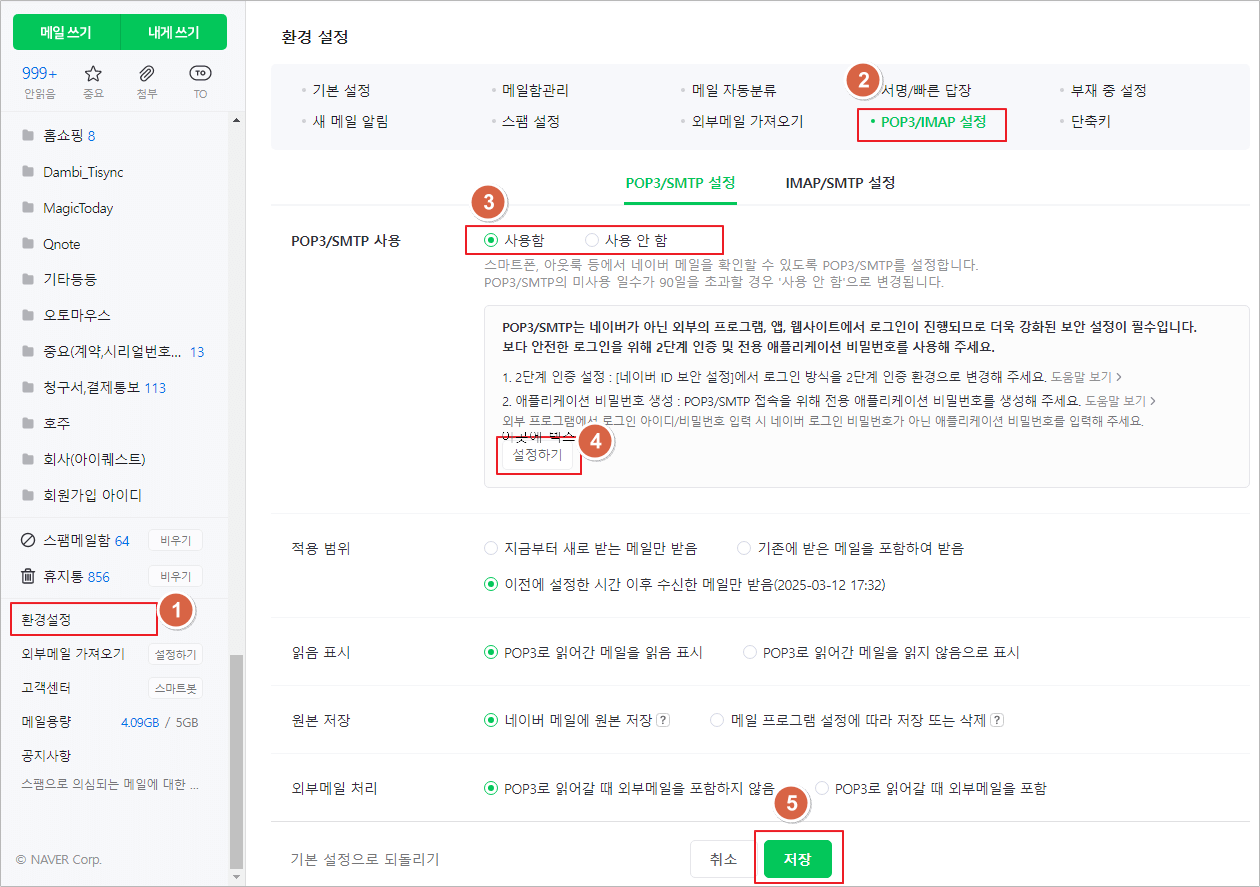Screen dimensions: 1260x887
Task: Empty trash with its 비우기 button
Action: [175, 577]
